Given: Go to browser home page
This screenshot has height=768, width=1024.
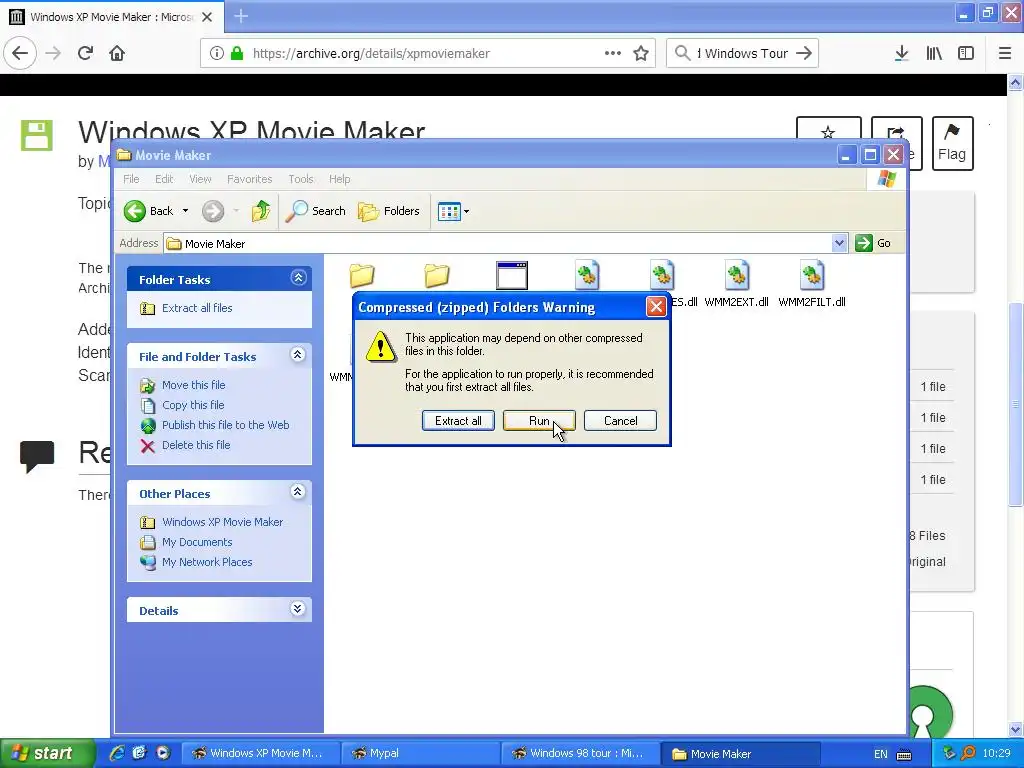Looking at the screenshot, I should click(117, 53).
